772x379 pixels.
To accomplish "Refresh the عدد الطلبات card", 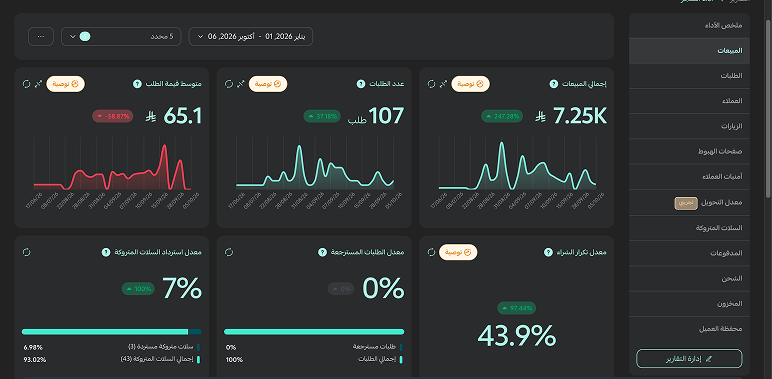I will (229, 84).
